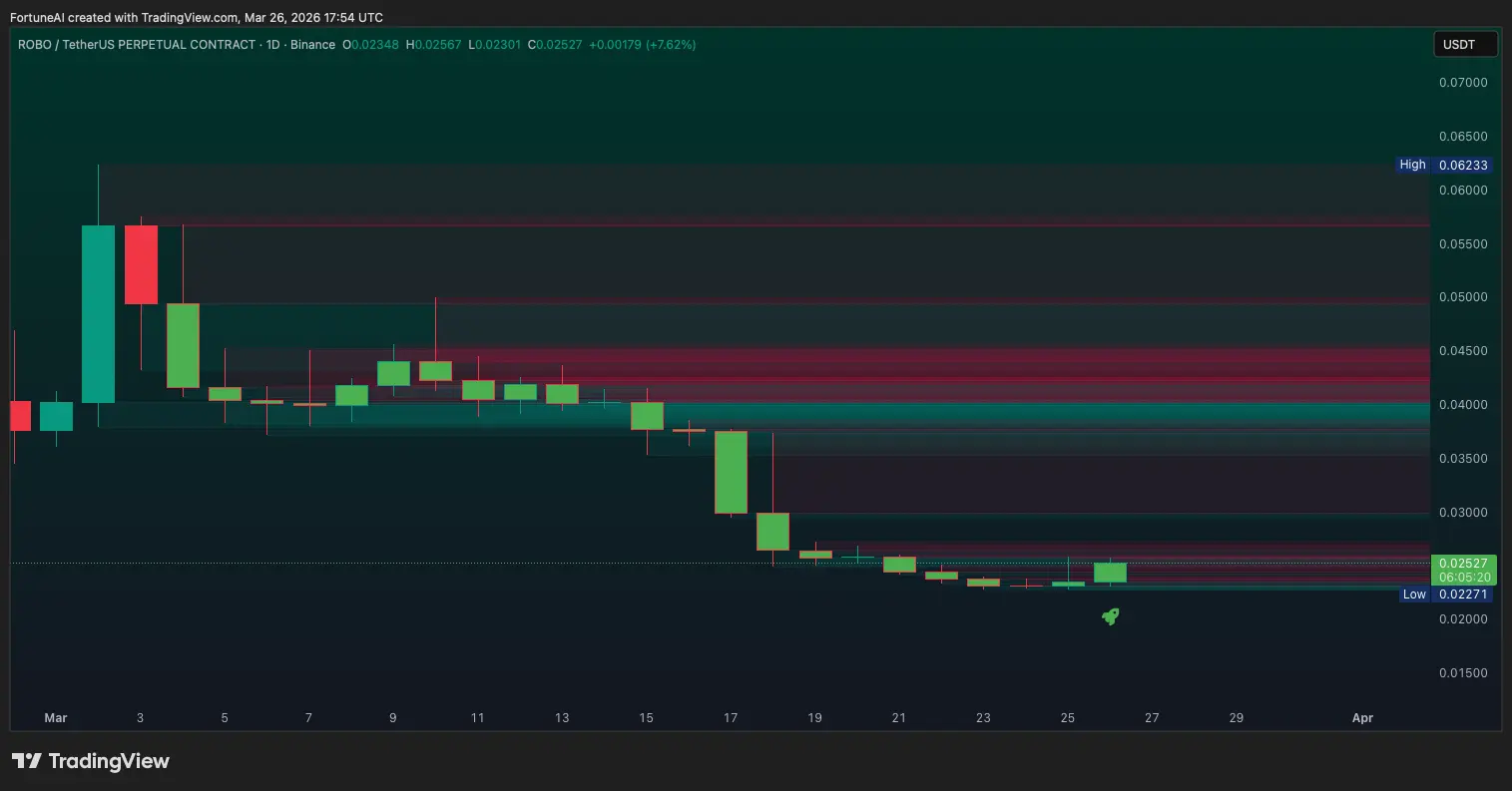Click the Low 0.02271 price label
The width and height of the screenshot is (1512, 791).
pos(1445,594)
